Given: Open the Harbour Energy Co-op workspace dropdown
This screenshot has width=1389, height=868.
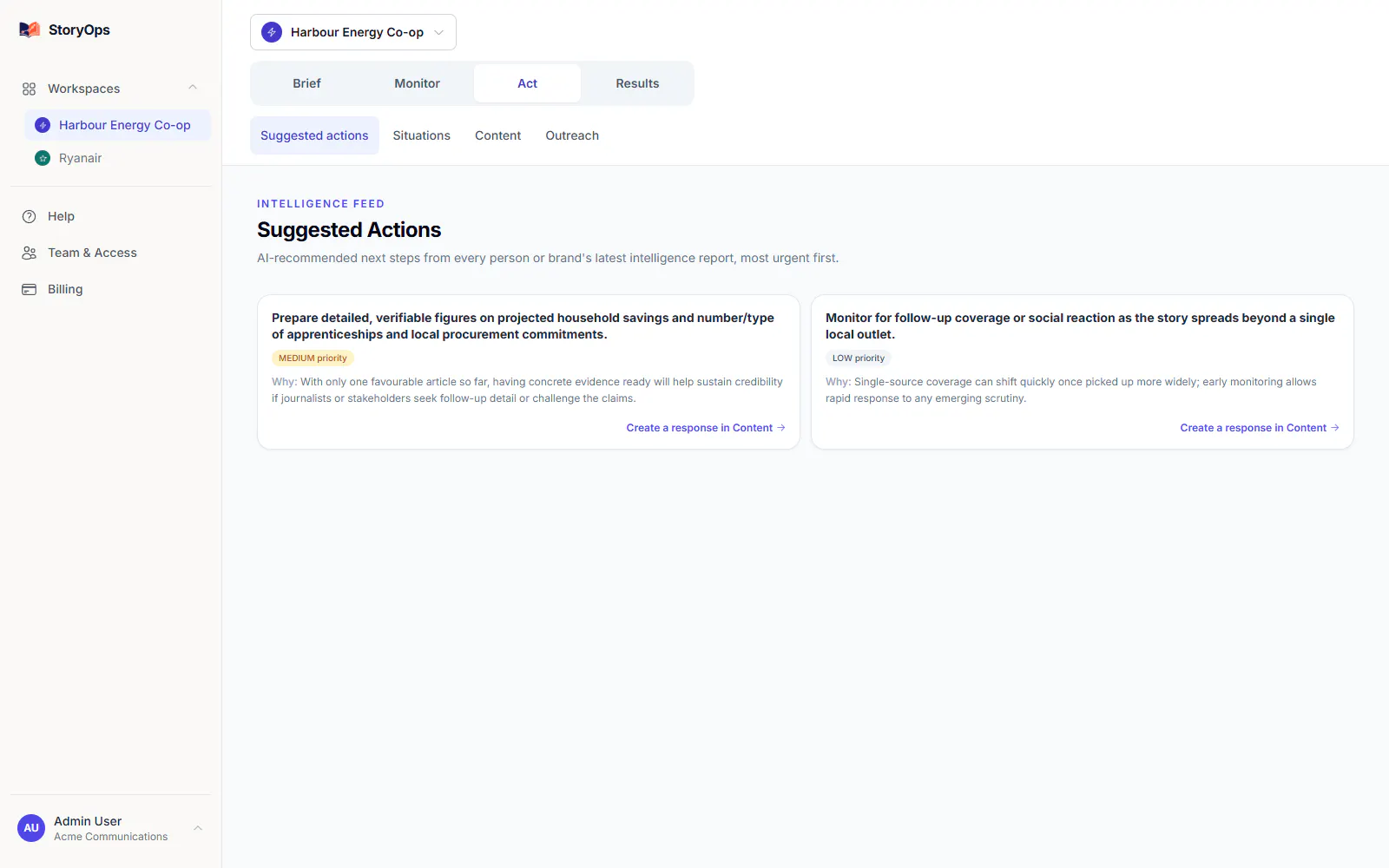Looking at the screenshot, I should tap(353, 32).
